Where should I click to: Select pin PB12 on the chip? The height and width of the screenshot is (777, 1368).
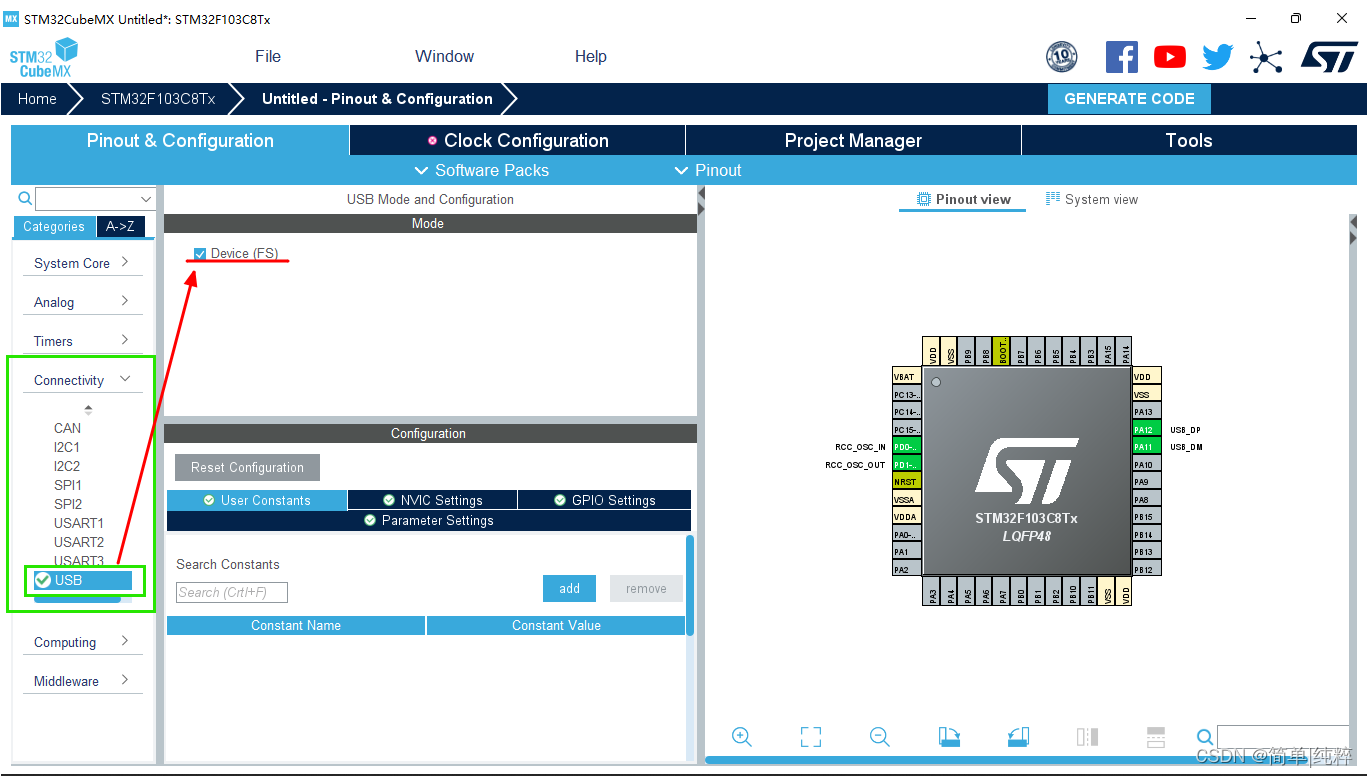click(x=1147, y=569)
